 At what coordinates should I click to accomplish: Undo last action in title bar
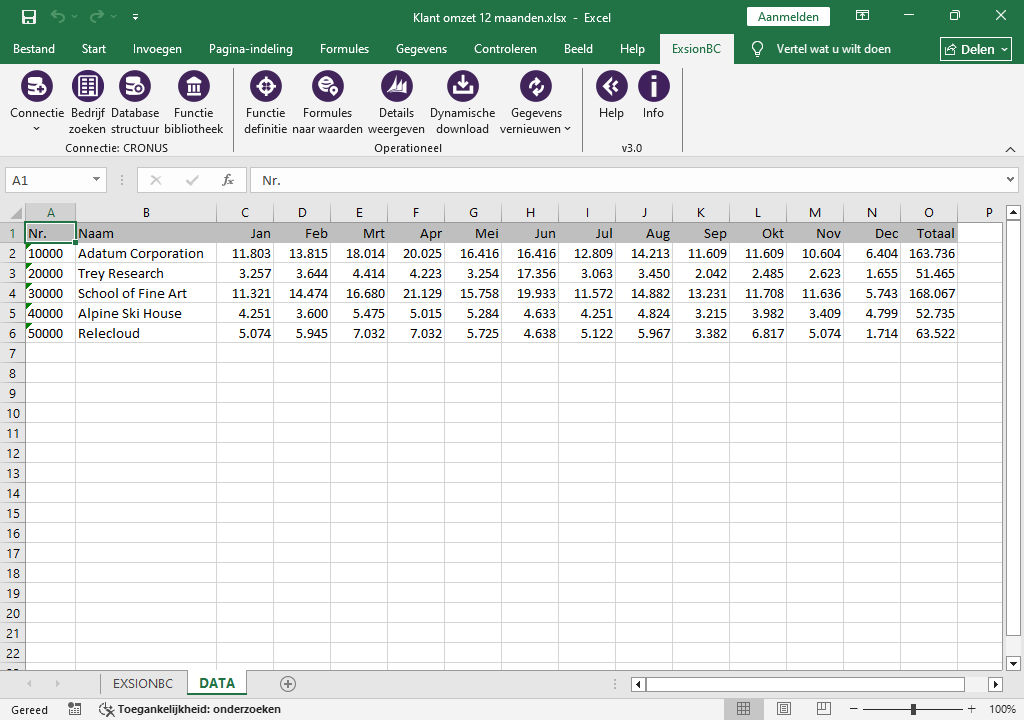[57, 17]
